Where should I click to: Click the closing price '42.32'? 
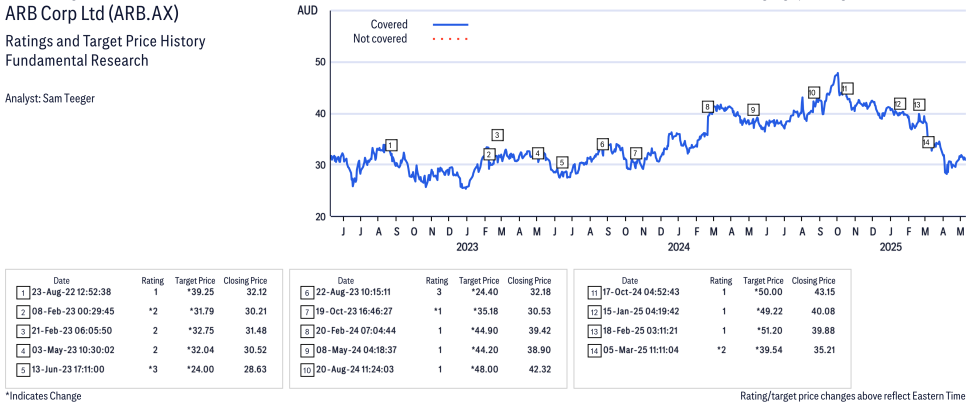point(540,369)
